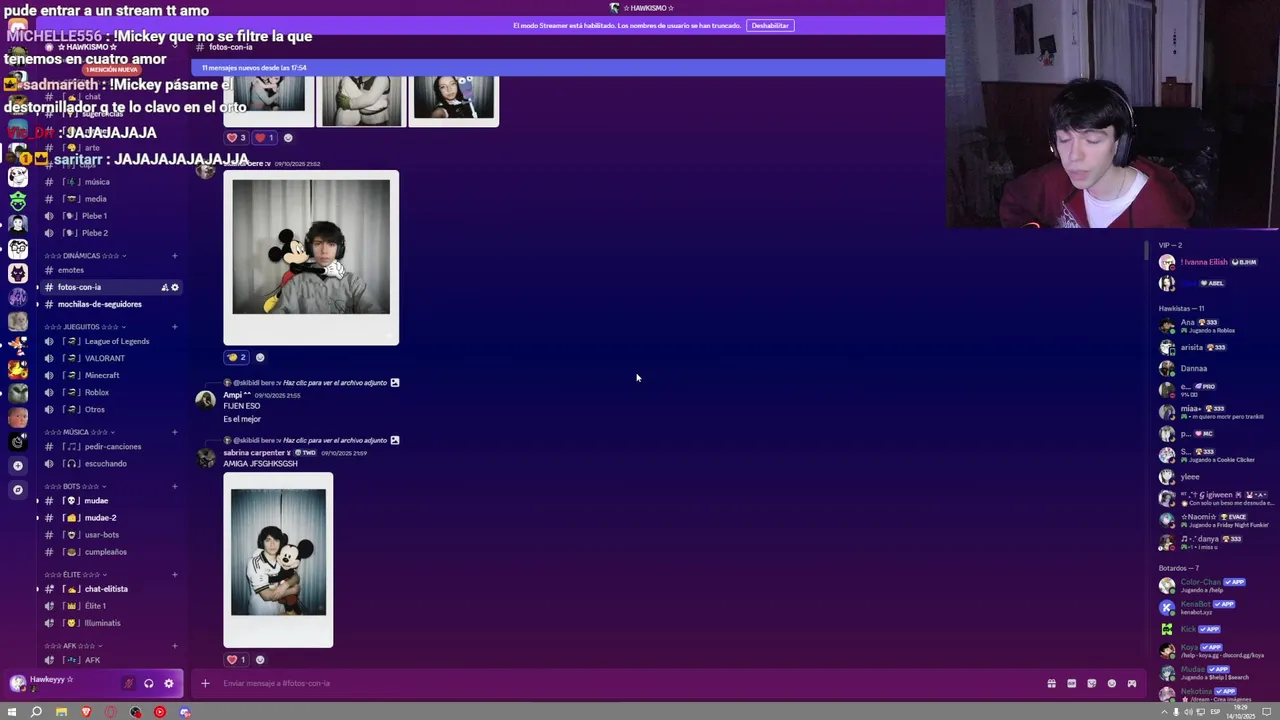Image resolution: width=1280 pixels, height=720 pixels.
Task: Open the apps and activities controller icon
Action: pos(1131,683)
